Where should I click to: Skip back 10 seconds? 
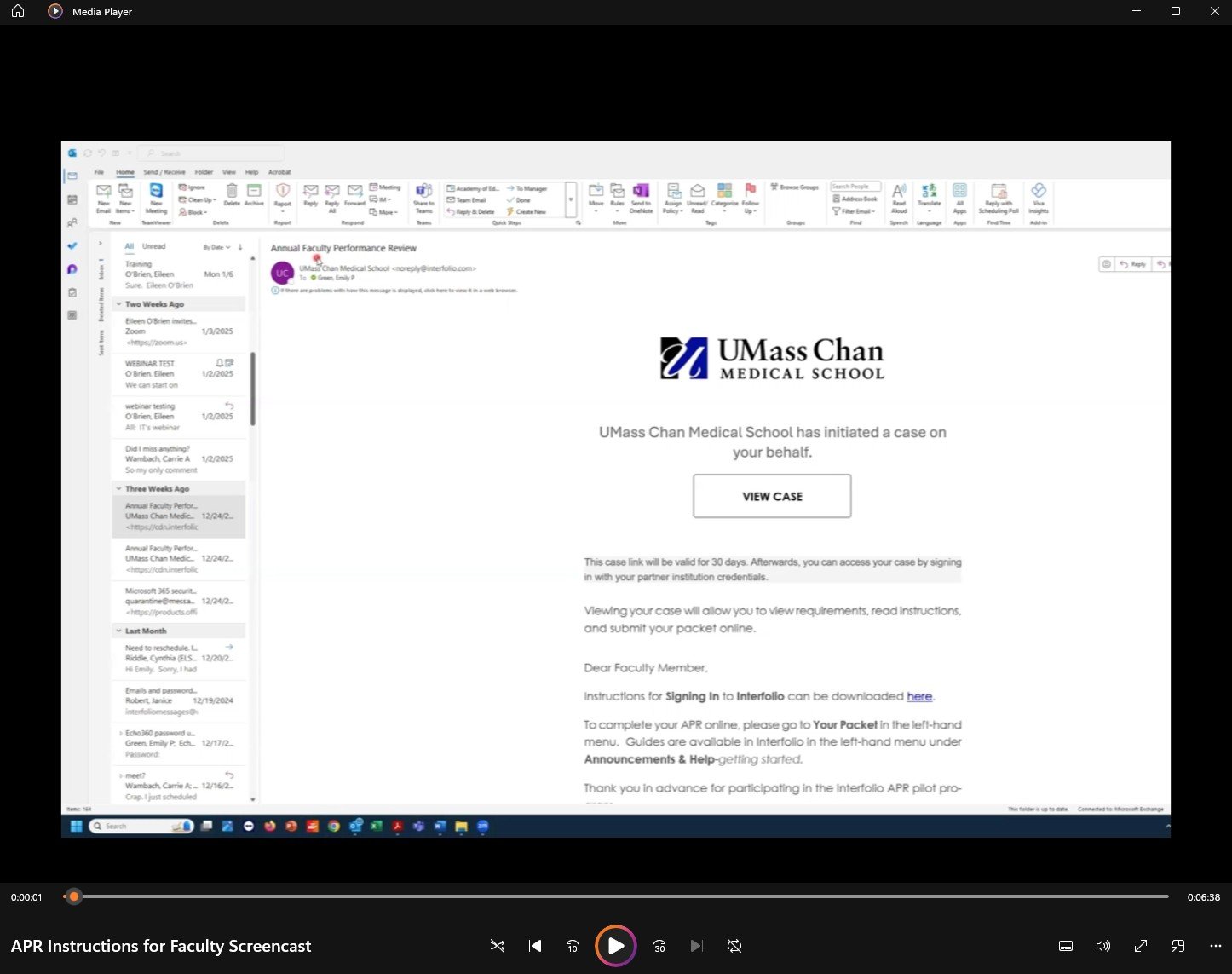[573, 946]
